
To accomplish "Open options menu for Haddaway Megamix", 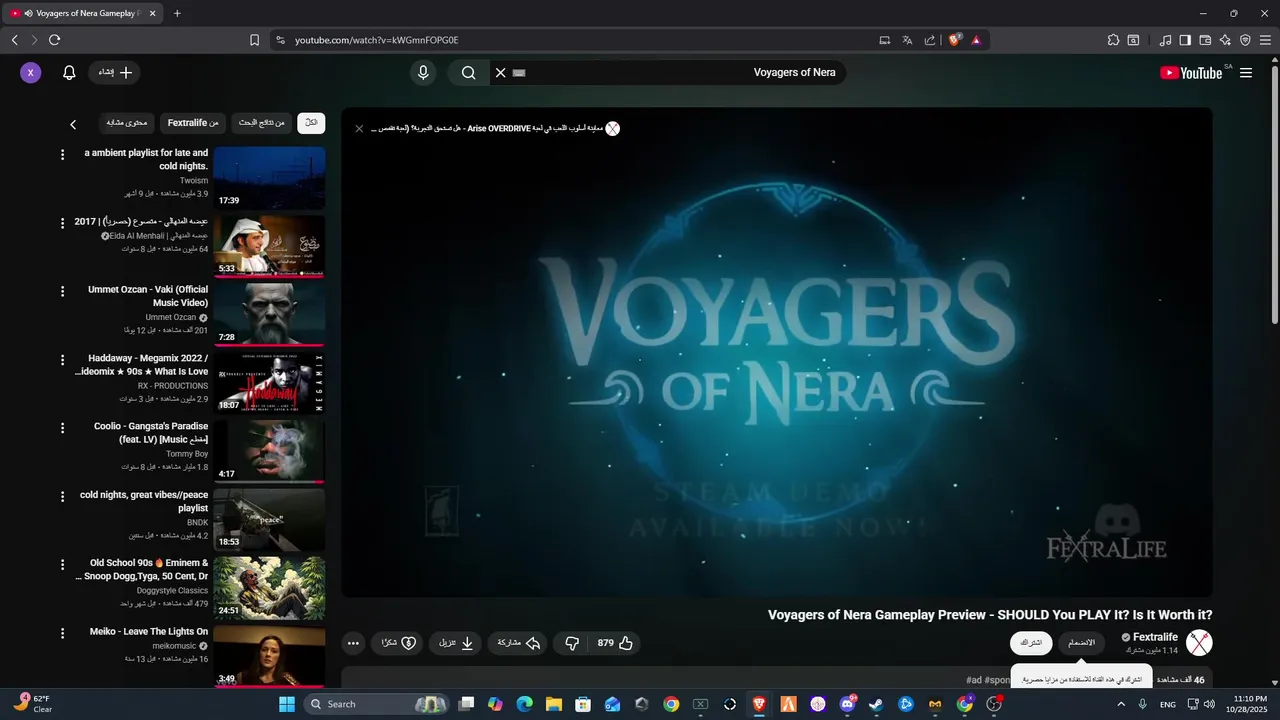I will [62, 360].
